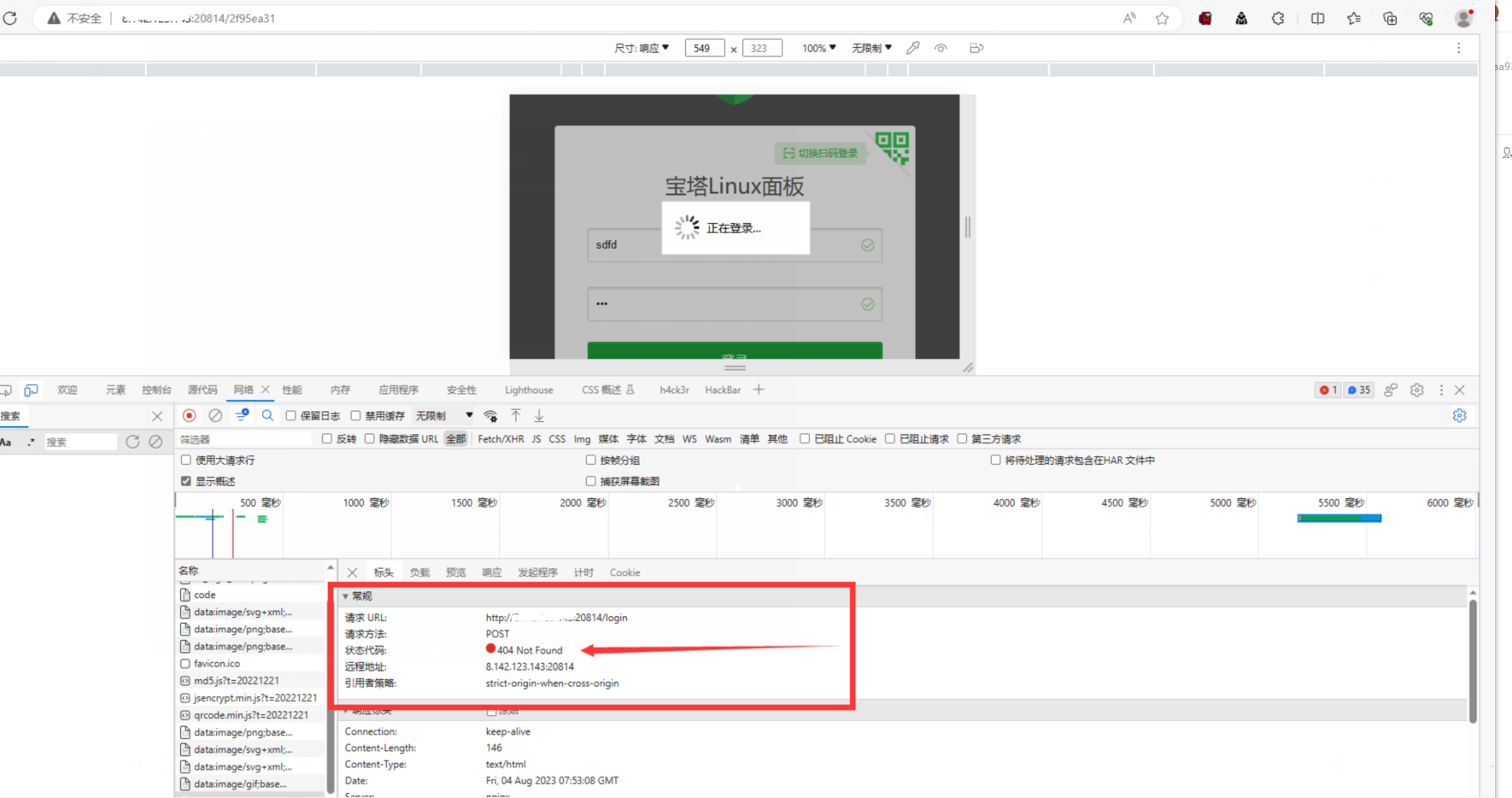The width and height of the screenshot is (1512, 798).
Task: Open the device toolbar 无限制 throttle dropdown
Action: click(x=871, y=48)
